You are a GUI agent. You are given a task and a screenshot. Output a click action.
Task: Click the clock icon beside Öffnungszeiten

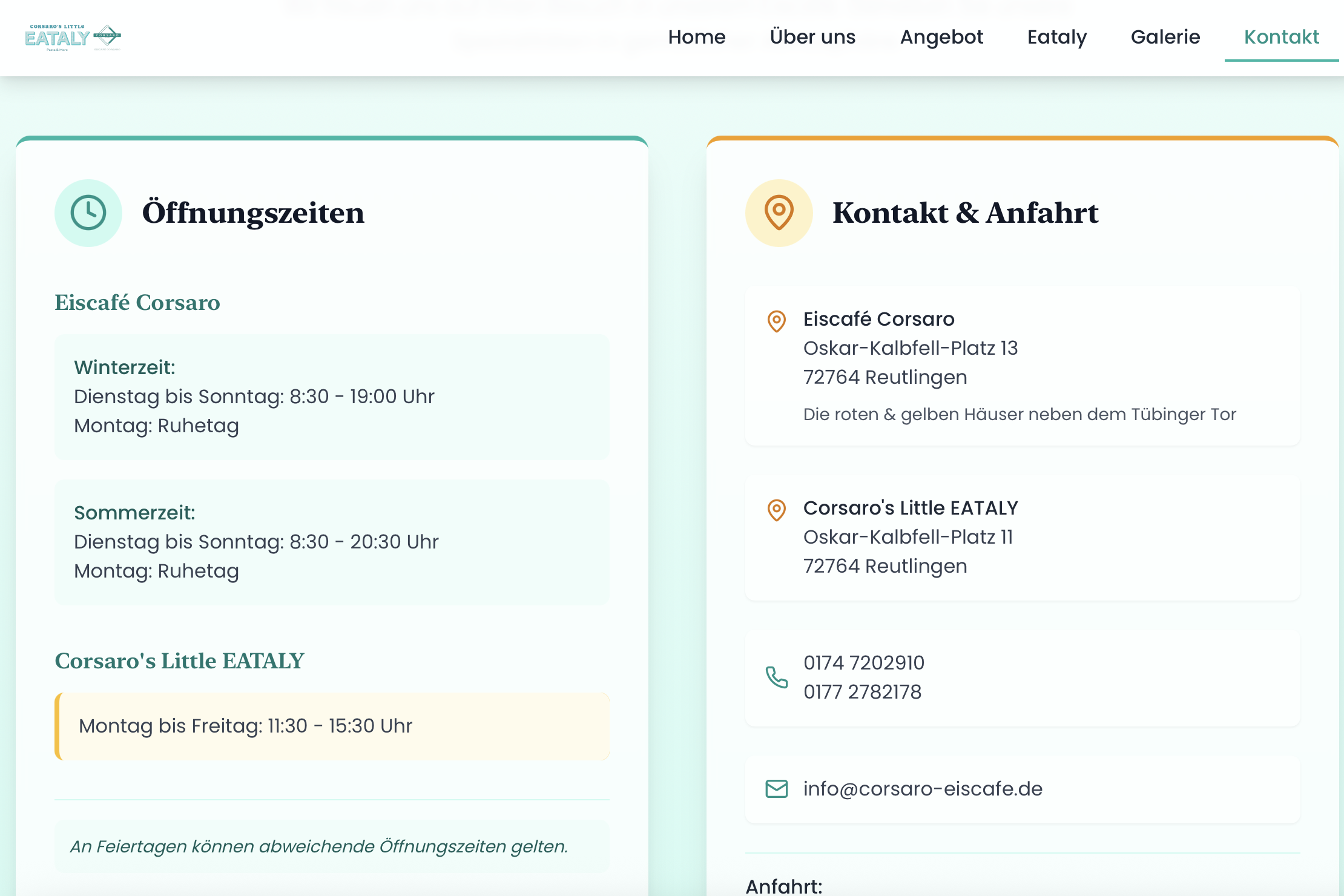pos(88,213)
